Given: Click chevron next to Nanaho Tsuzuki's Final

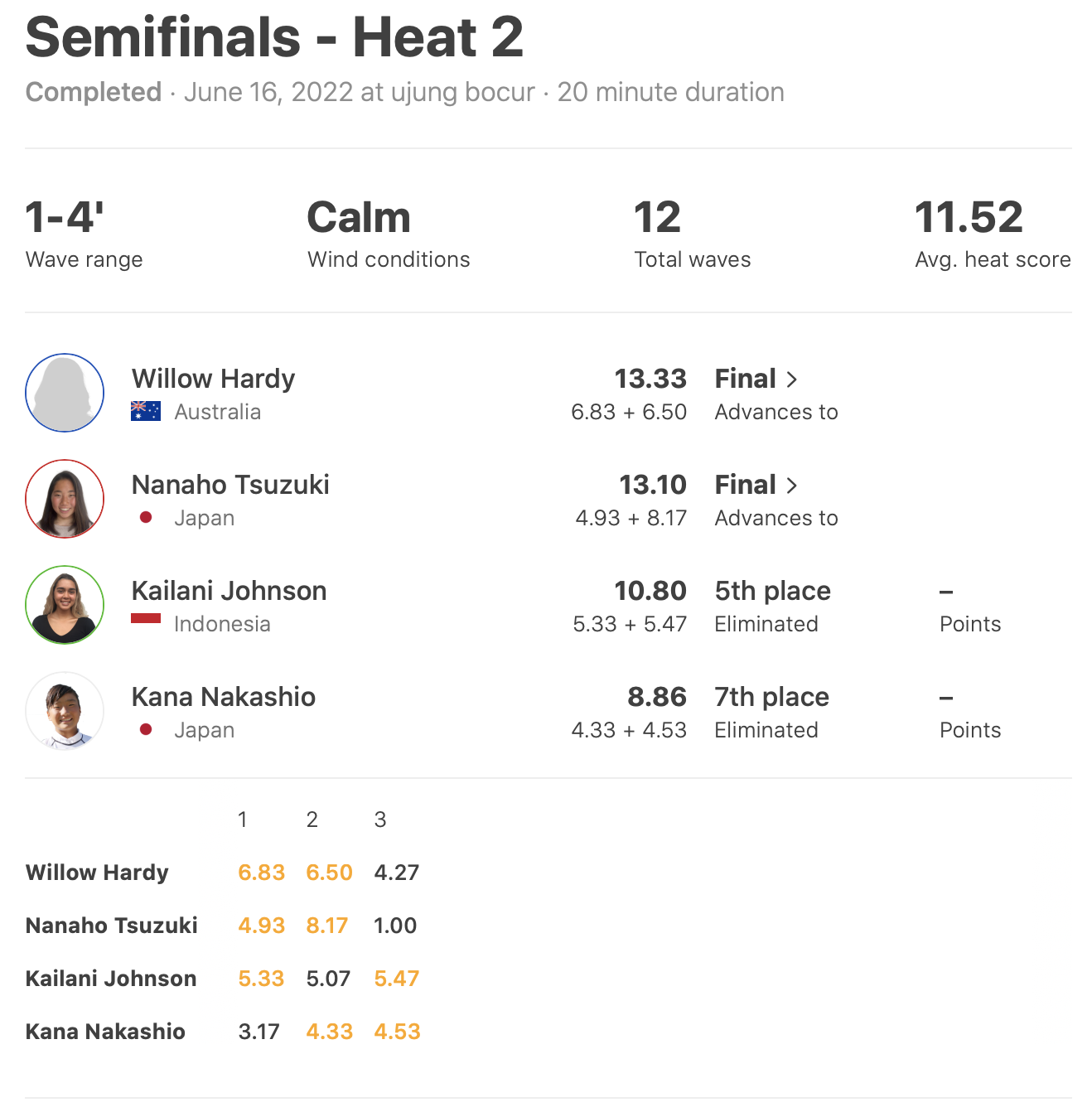Looking at the screenshot, I should tap(792, 486).
